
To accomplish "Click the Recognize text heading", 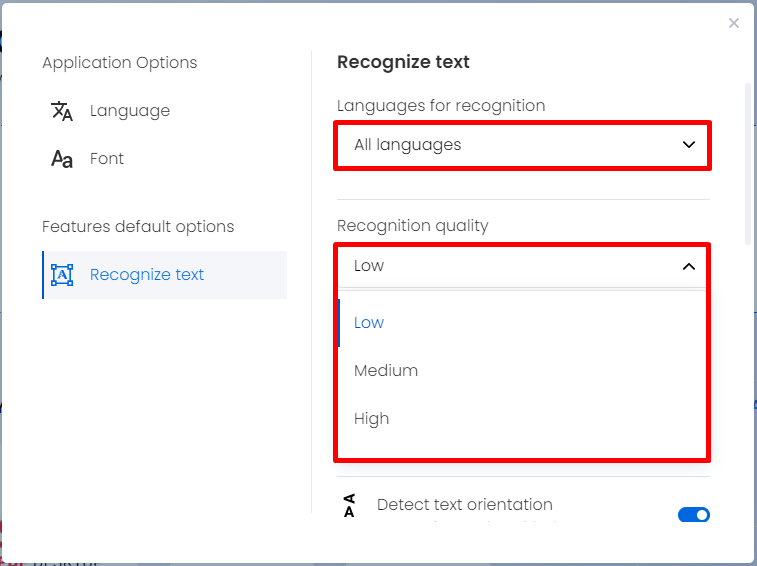I will tap(403, 62).
